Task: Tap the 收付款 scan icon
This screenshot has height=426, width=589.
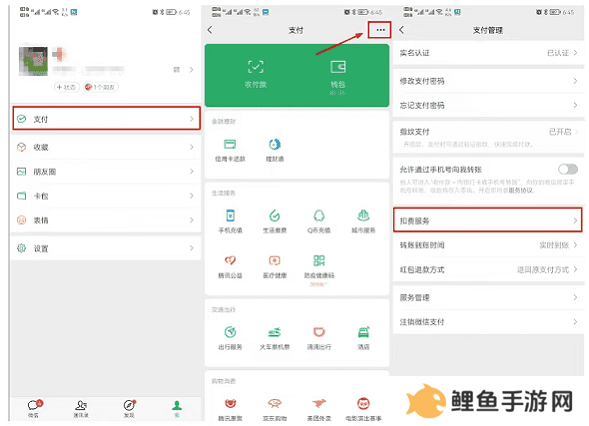Action: click(255, 67)
